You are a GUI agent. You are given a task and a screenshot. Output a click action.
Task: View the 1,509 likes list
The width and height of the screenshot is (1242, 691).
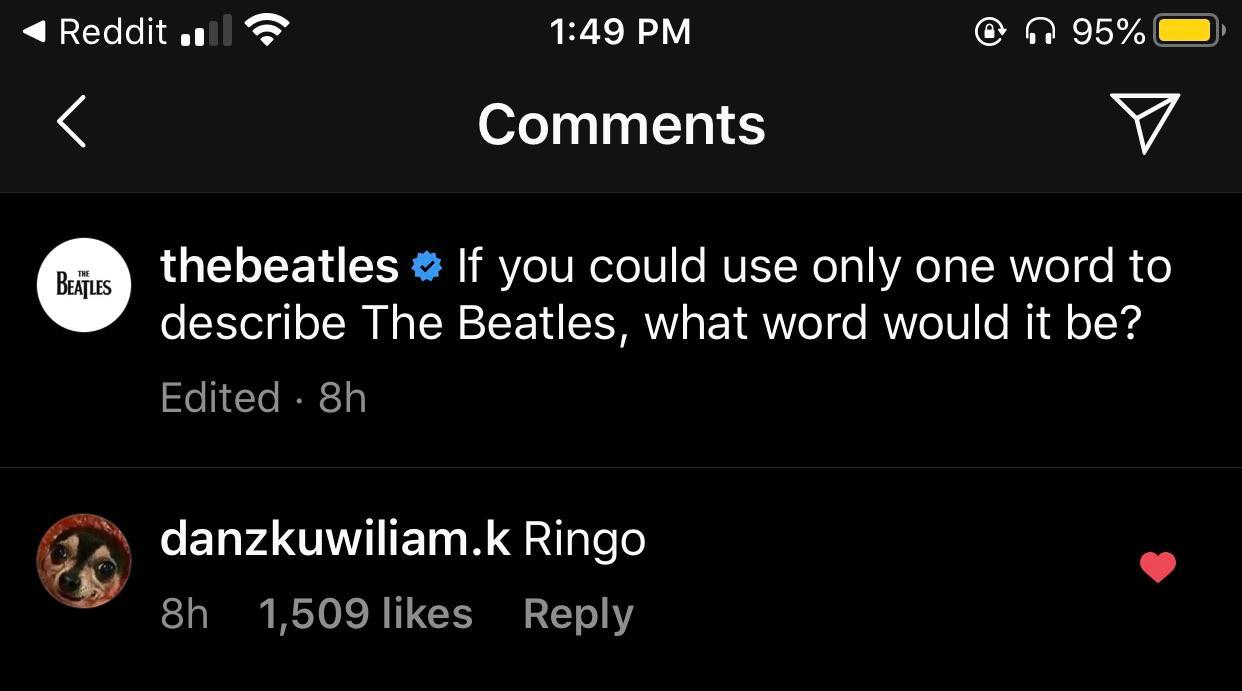click(365, 614)
